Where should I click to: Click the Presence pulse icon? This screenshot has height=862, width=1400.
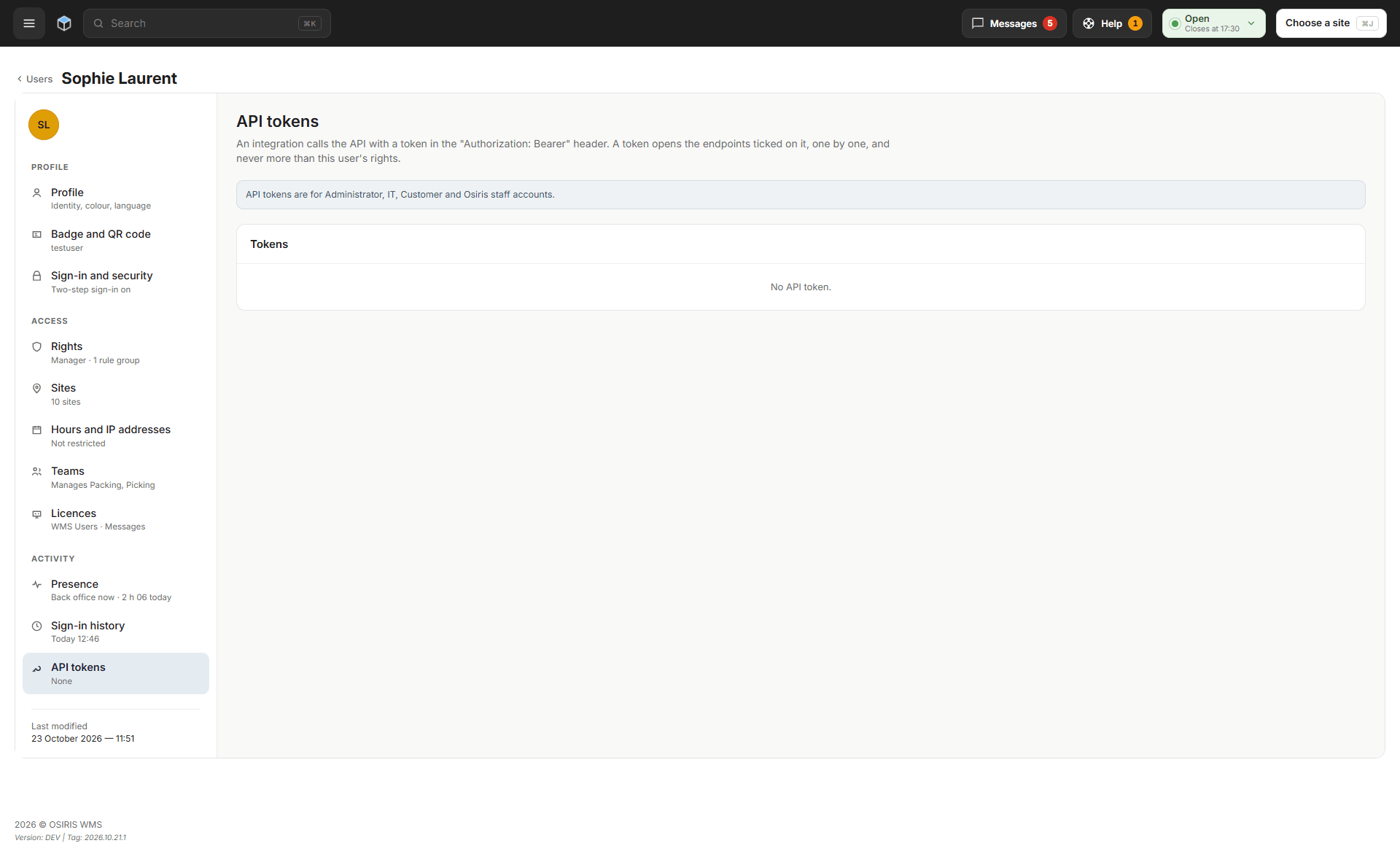pos(36,585)
